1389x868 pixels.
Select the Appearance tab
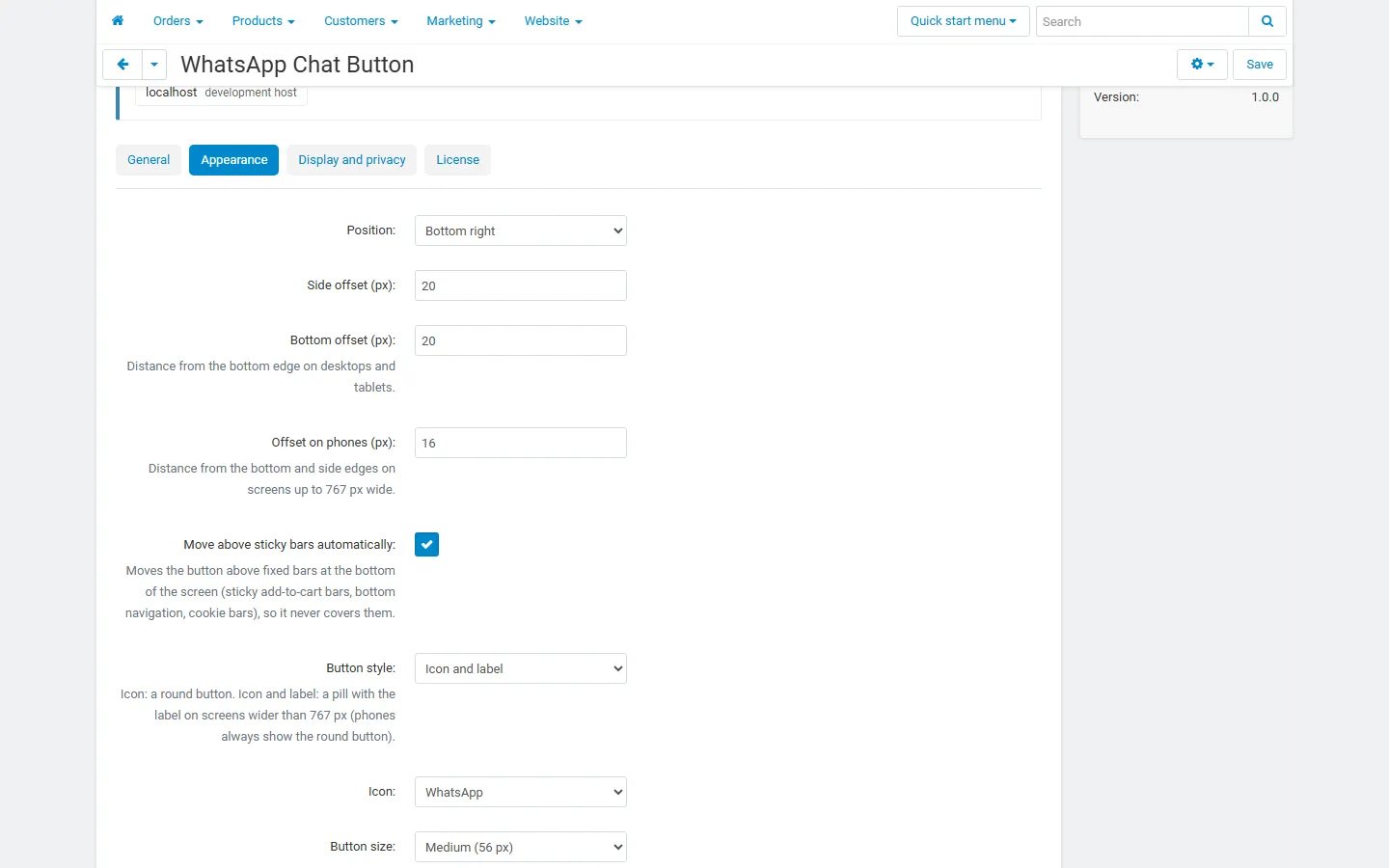(x=234, y=160)
